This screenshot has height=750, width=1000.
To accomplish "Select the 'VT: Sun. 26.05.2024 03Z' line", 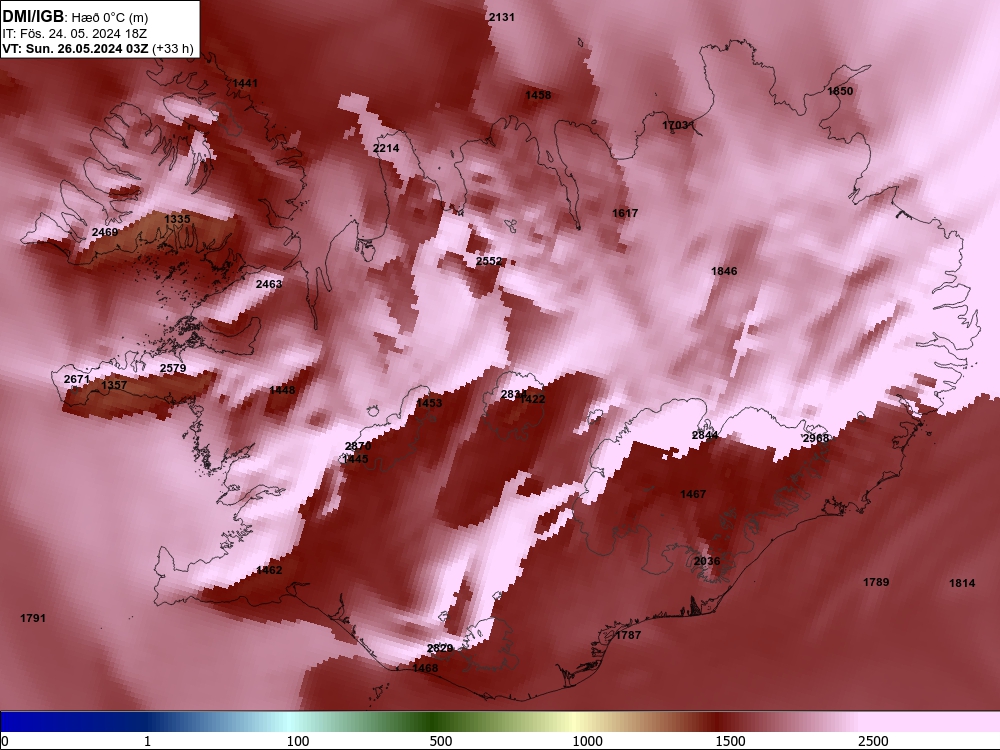I will tap(75, 48).
